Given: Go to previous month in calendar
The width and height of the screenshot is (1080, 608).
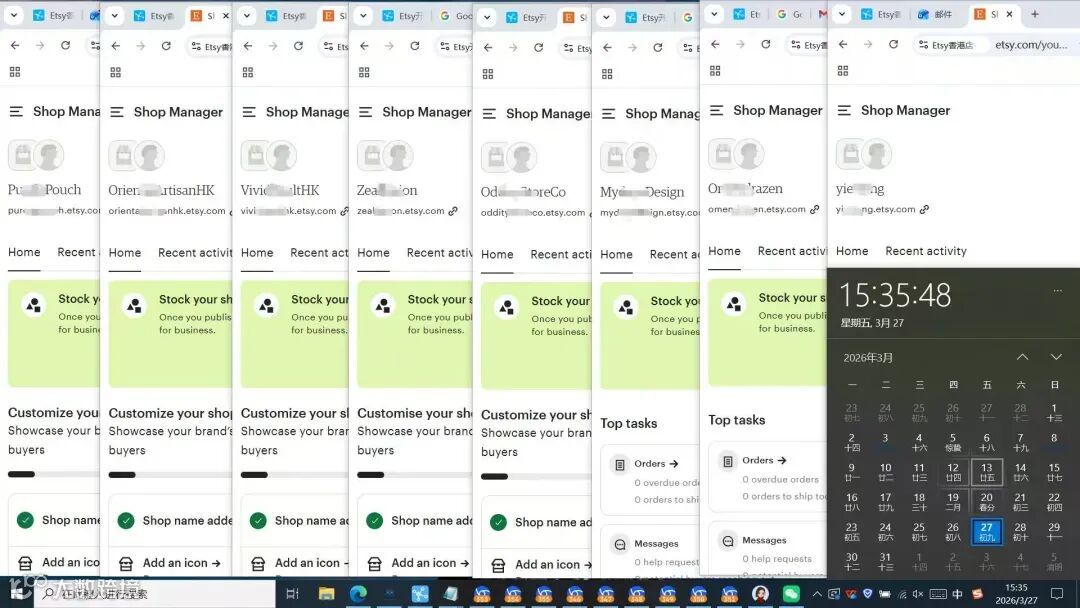Looking at the screenshot, I should click(x=1023, y=357).
